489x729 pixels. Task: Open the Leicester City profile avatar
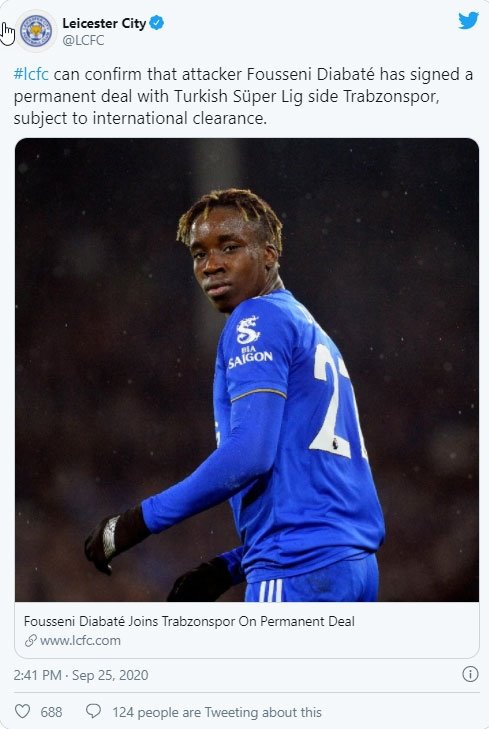36,30
